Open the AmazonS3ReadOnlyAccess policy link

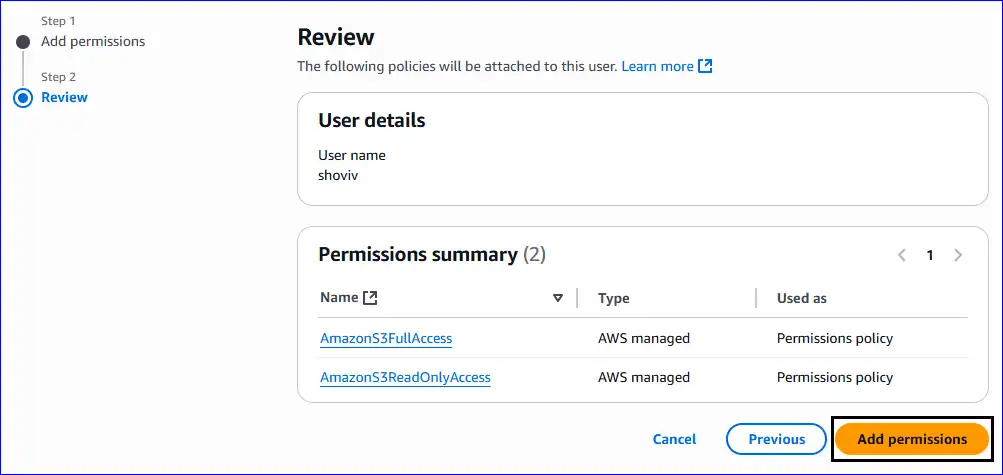[405, 377]
